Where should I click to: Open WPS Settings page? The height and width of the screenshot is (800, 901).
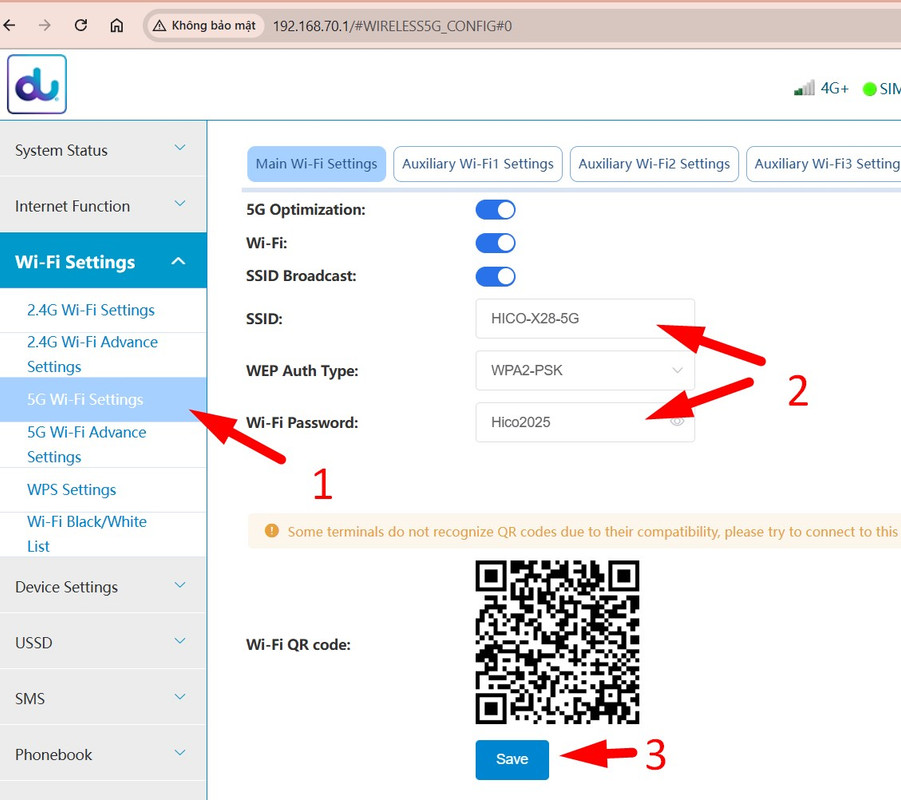pyautogui.click(x=72, y=490)
